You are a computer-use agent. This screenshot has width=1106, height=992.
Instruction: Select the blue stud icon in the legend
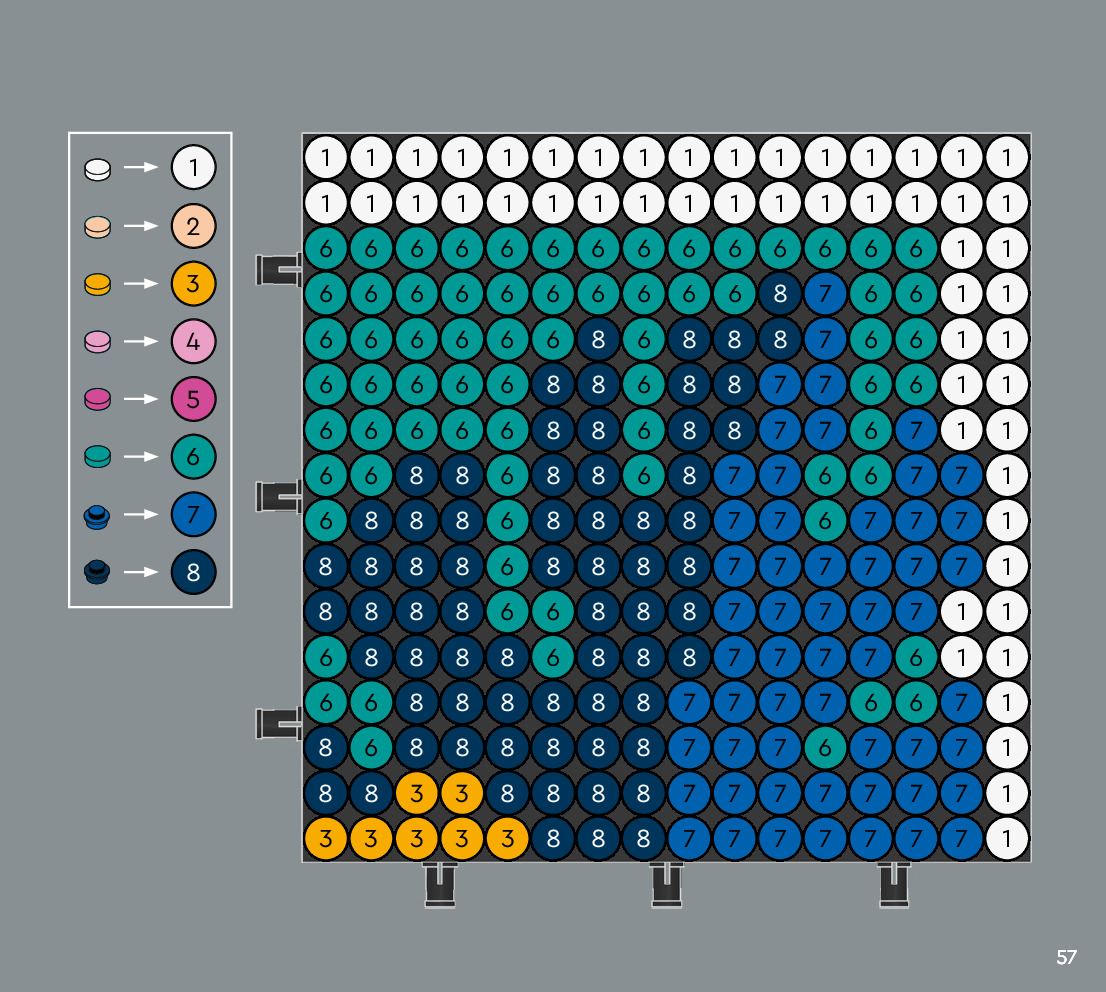pyautogui.click(x=97, y=515)
